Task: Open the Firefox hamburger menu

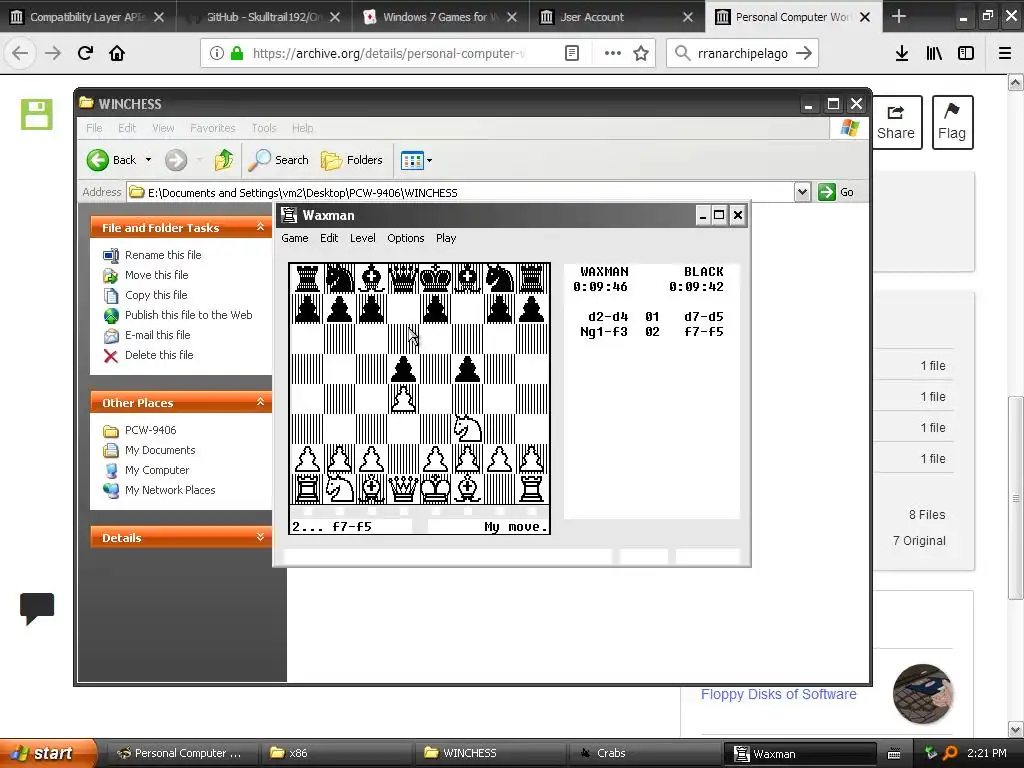Action: pos(1004,54)
